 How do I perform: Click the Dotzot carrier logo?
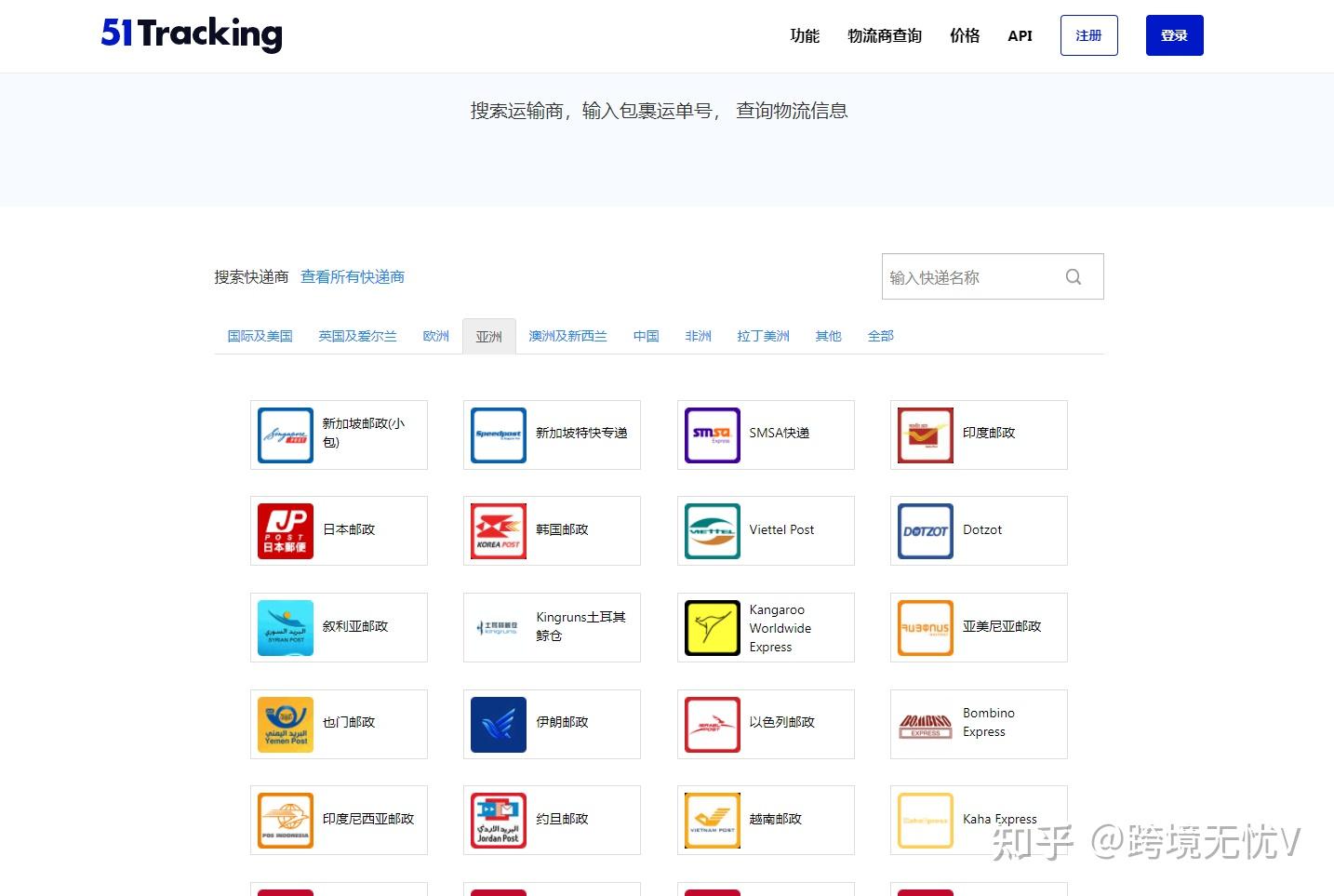(926, 531)
